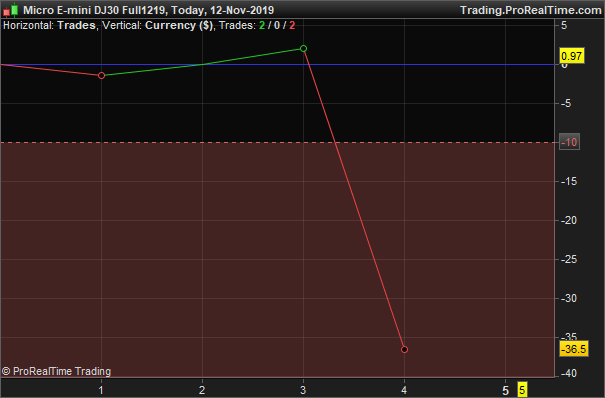
Task: Click the Today, 12-Nov-2019 date text
Action: pyautogui.click(x=223, y=10)
